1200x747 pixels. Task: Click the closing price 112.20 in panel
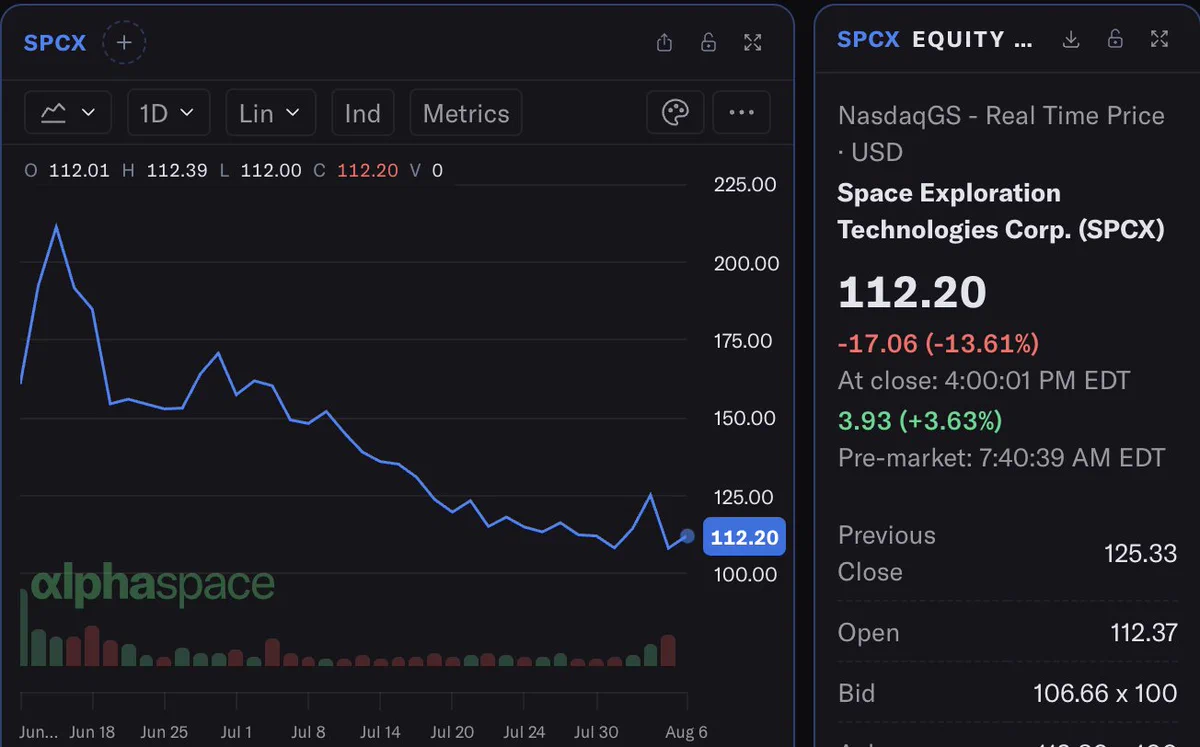click(x=912, y=292)
